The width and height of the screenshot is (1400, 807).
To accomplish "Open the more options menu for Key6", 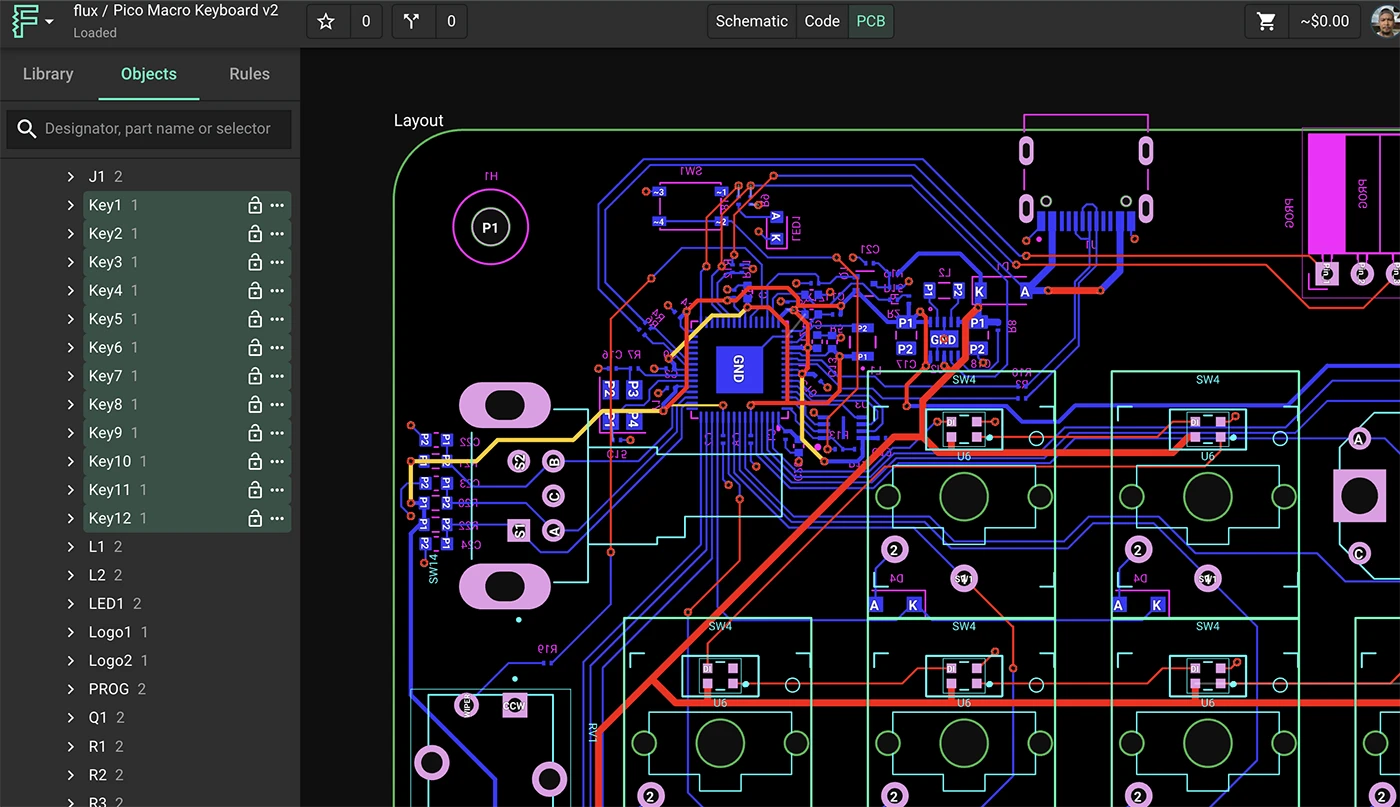I will click(x=277, y=348).
